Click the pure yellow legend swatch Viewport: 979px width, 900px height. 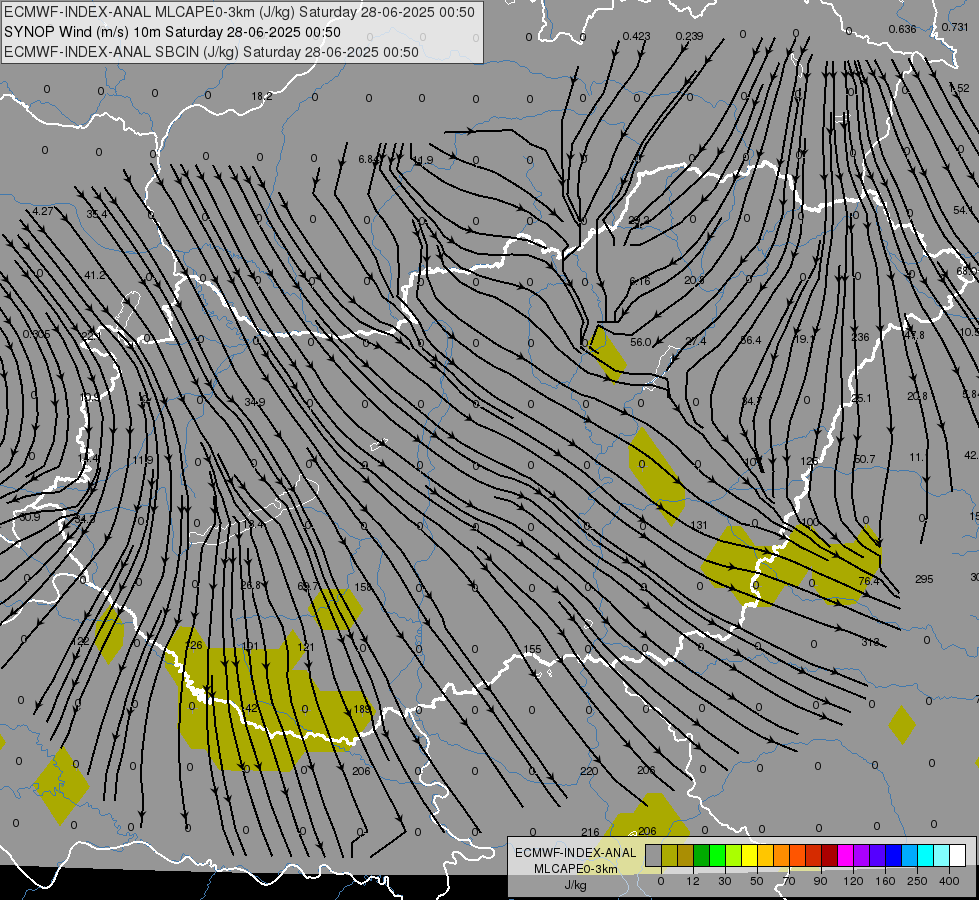pos(749,855)
